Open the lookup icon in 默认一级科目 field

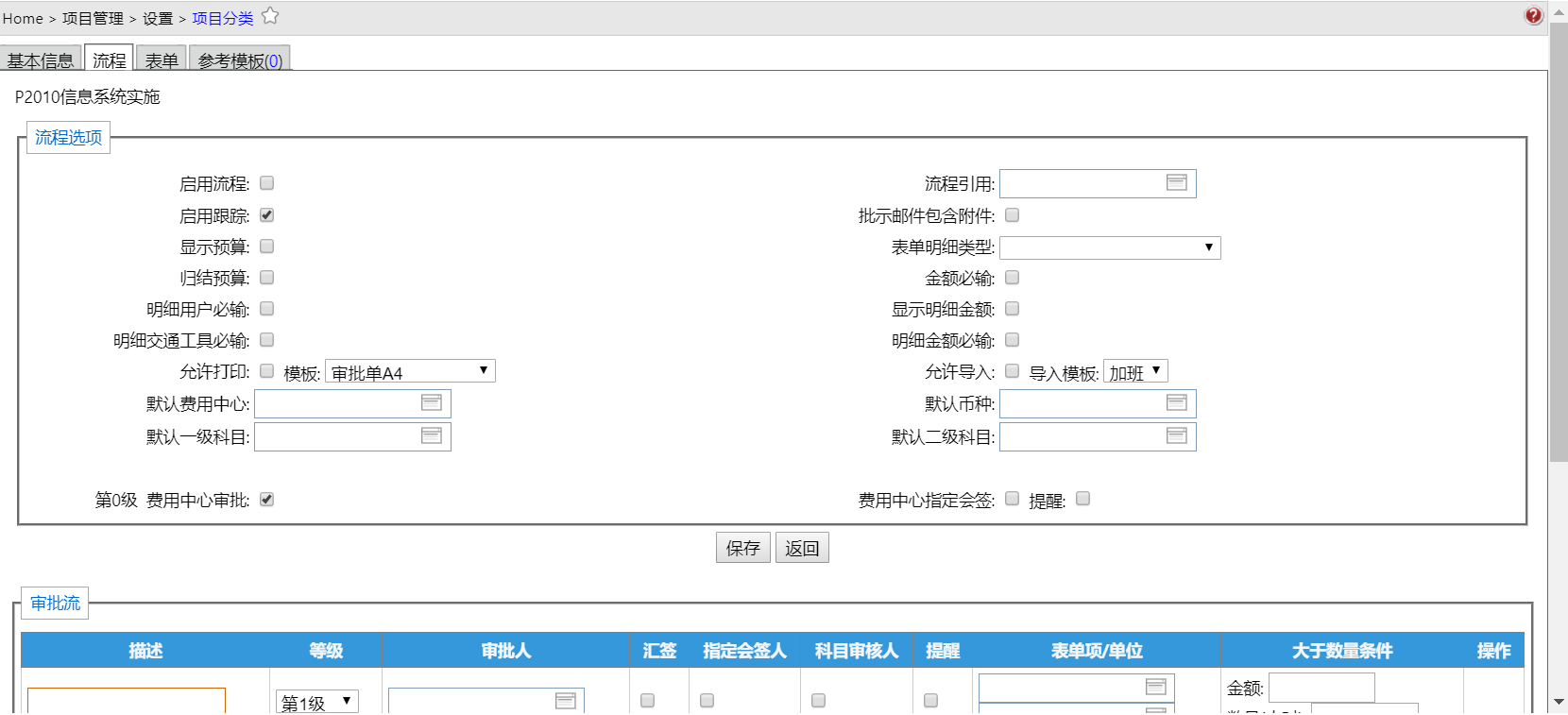432,435
